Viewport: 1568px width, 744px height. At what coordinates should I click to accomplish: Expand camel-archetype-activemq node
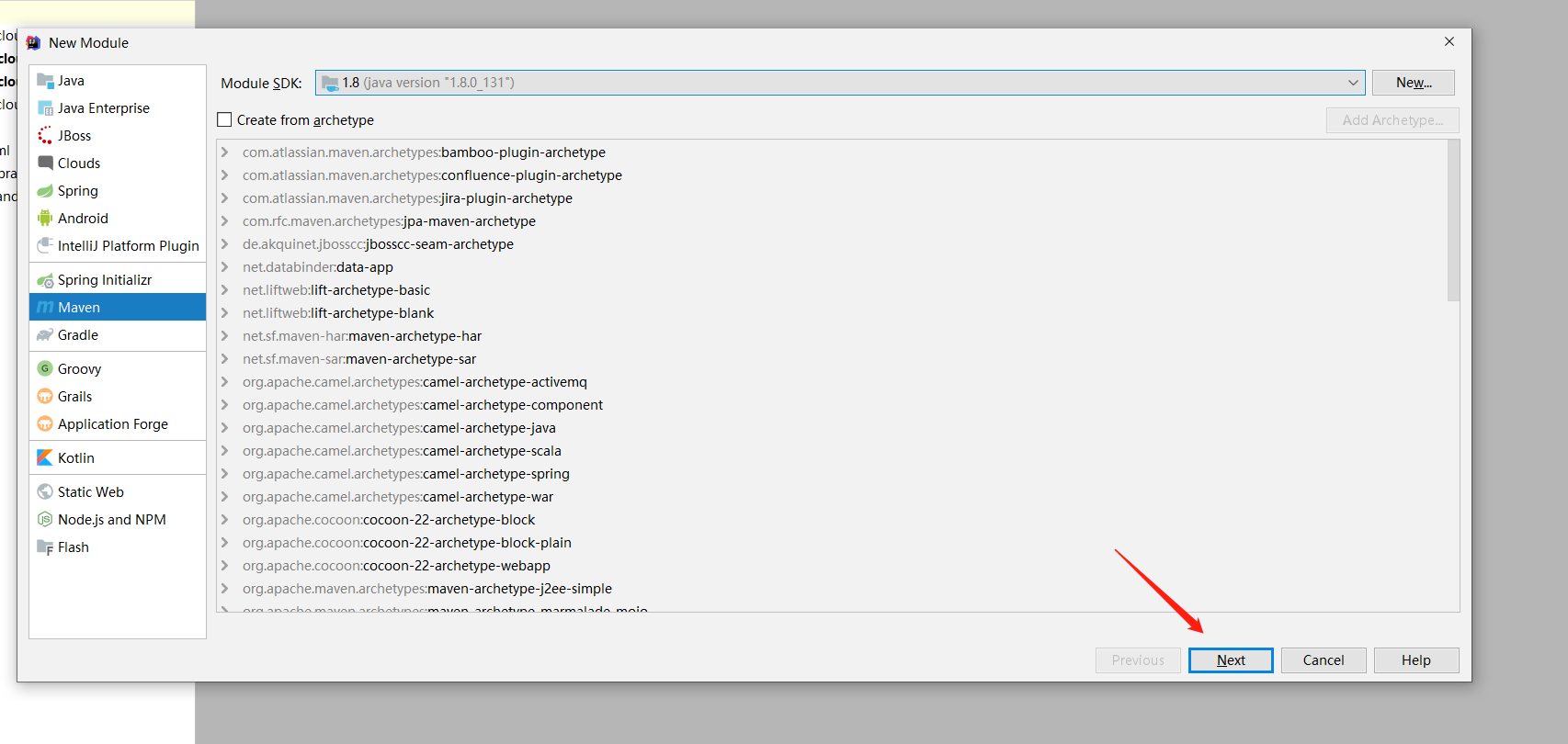click(224, 382)
